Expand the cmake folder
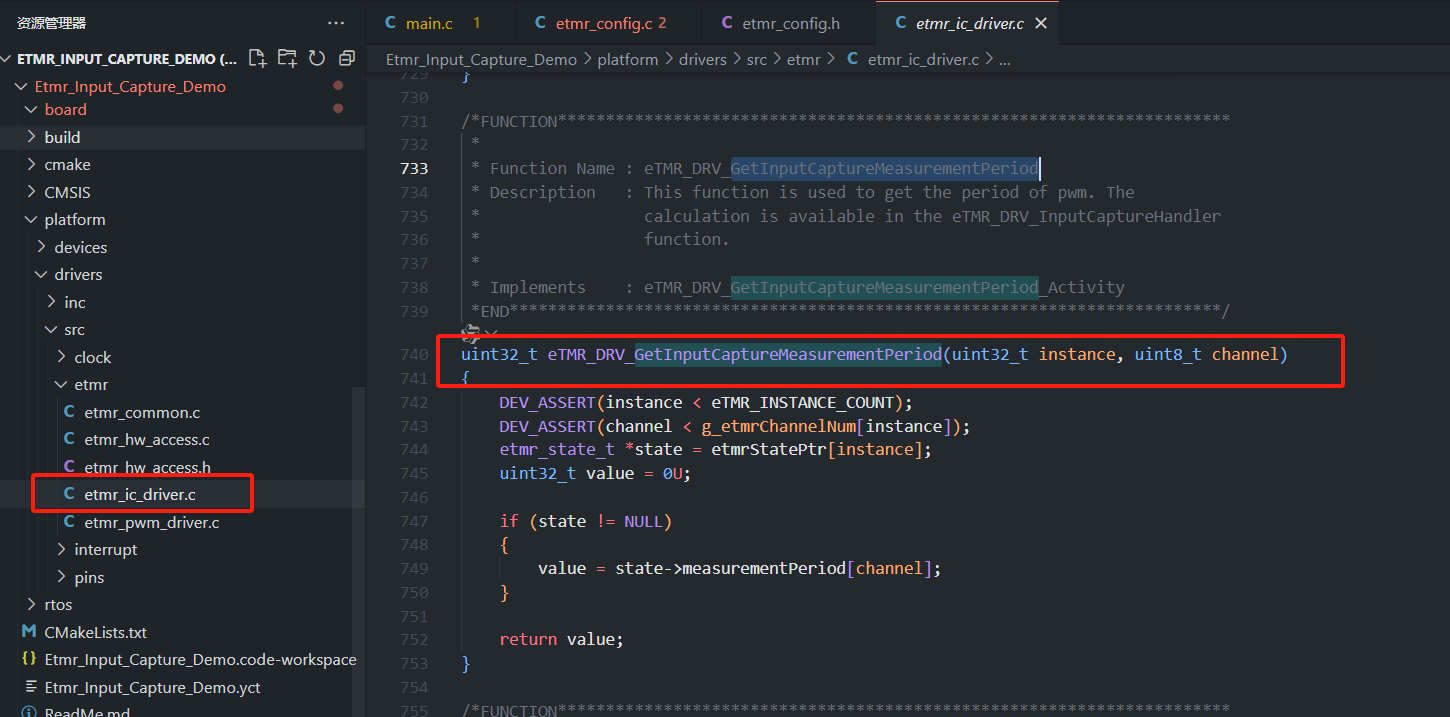The height and width of the screenshot is (717, 1450). (32, 164)
